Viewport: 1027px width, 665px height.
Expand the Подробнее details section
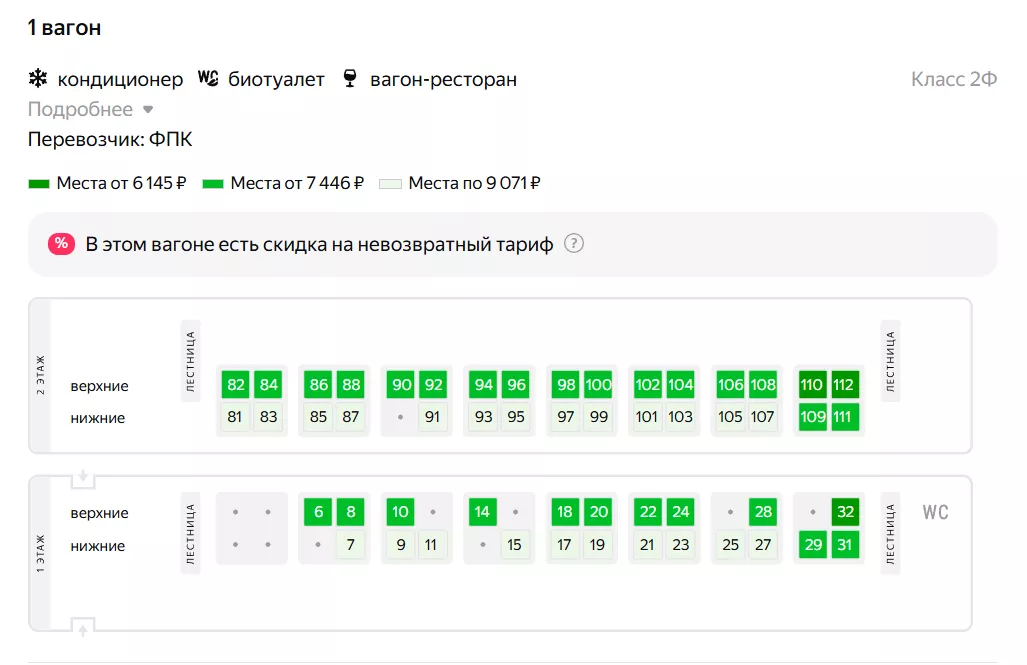80,110
